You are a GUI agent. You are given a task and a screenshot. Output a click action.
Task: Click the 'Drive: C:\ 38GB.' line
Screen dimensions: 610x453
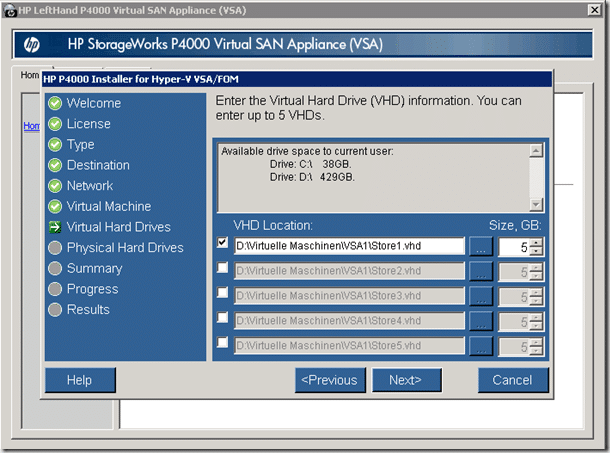pos(310,164)
